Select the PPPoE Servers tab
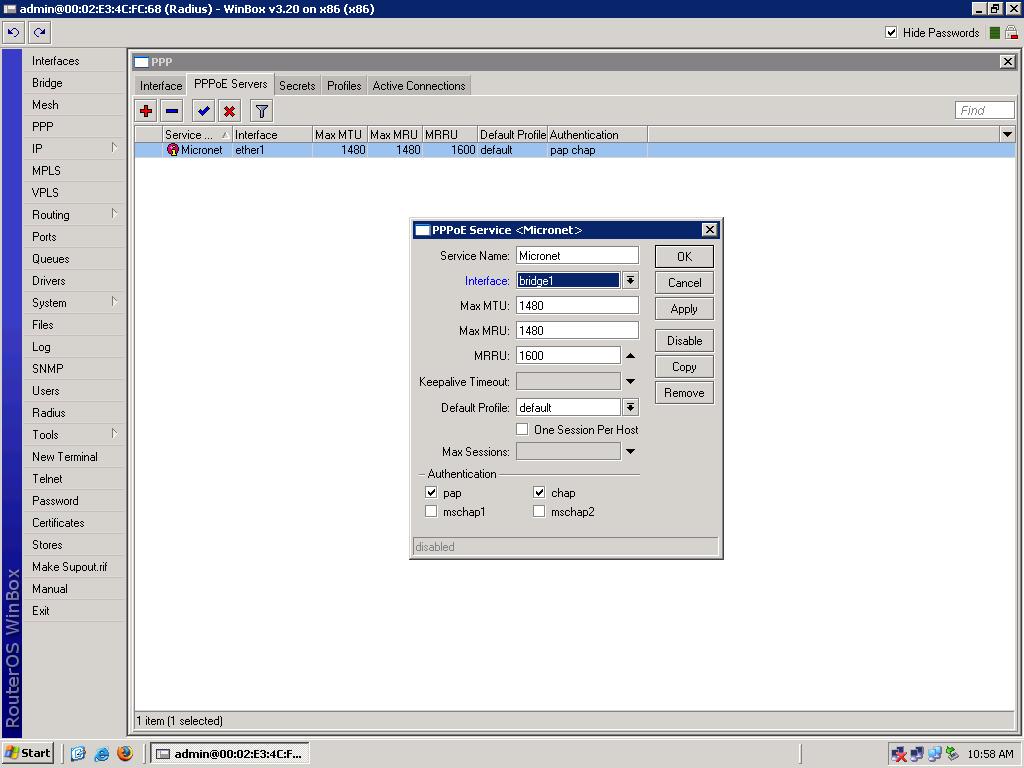 pyautogui.click(x=231, y=84)
